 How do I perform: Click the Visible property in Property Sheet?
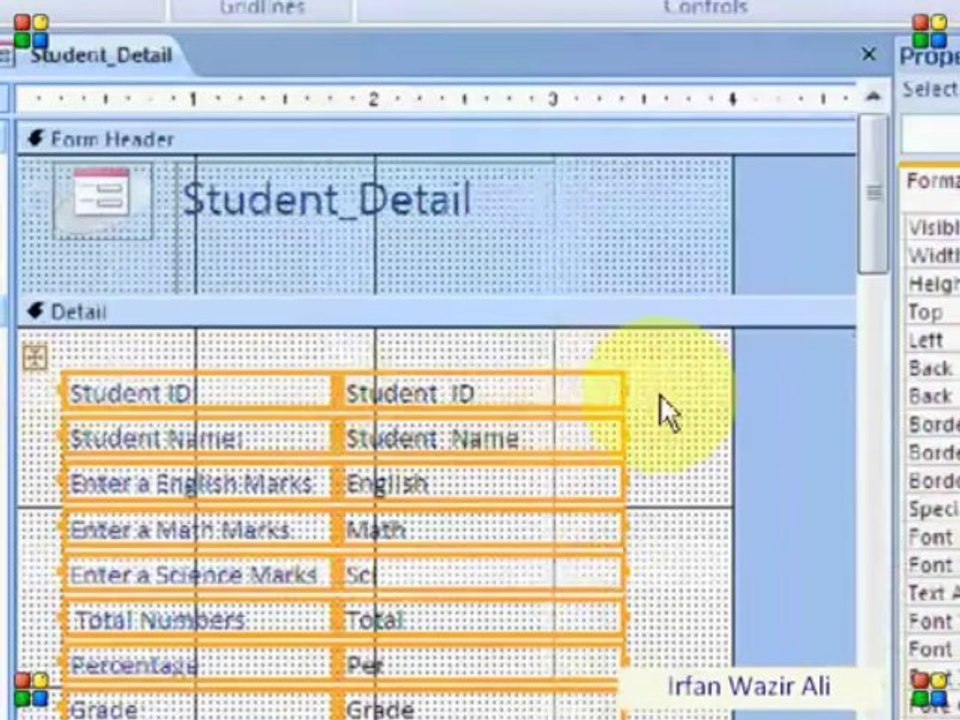(932, 228)
